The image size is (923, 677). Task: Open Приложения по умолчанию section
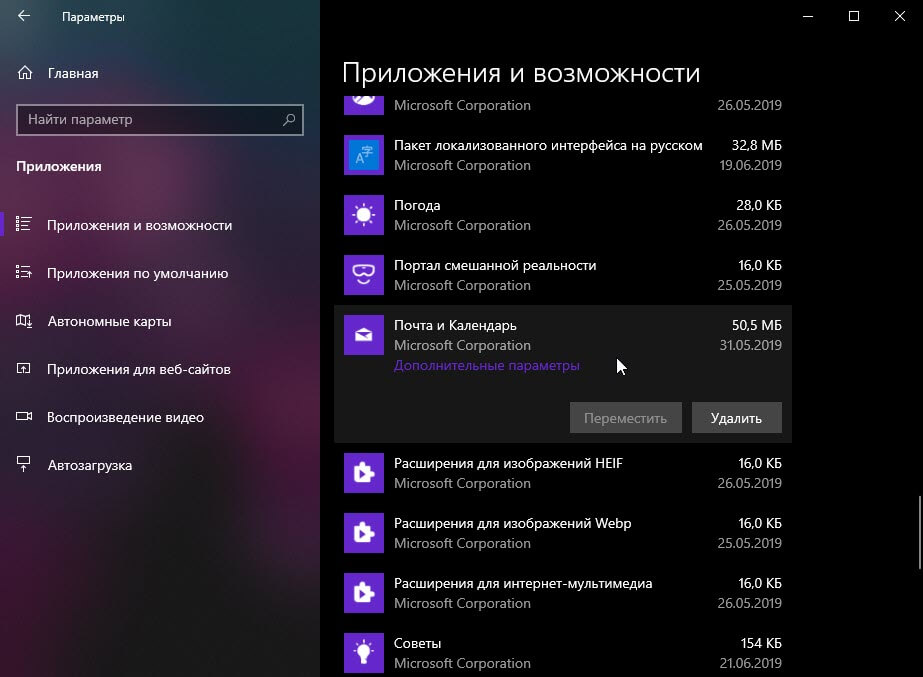point(137,273)
